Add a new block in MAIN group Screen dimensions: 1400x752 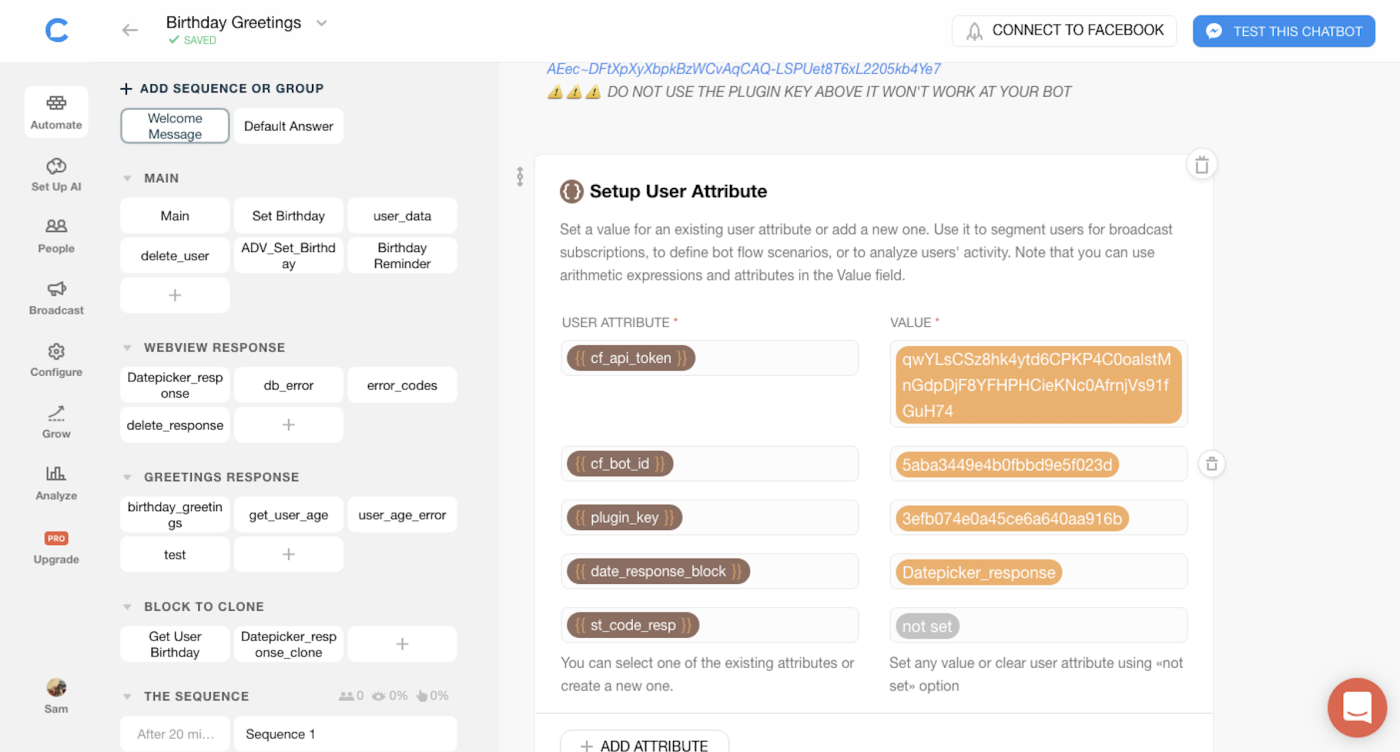[175, 295]
